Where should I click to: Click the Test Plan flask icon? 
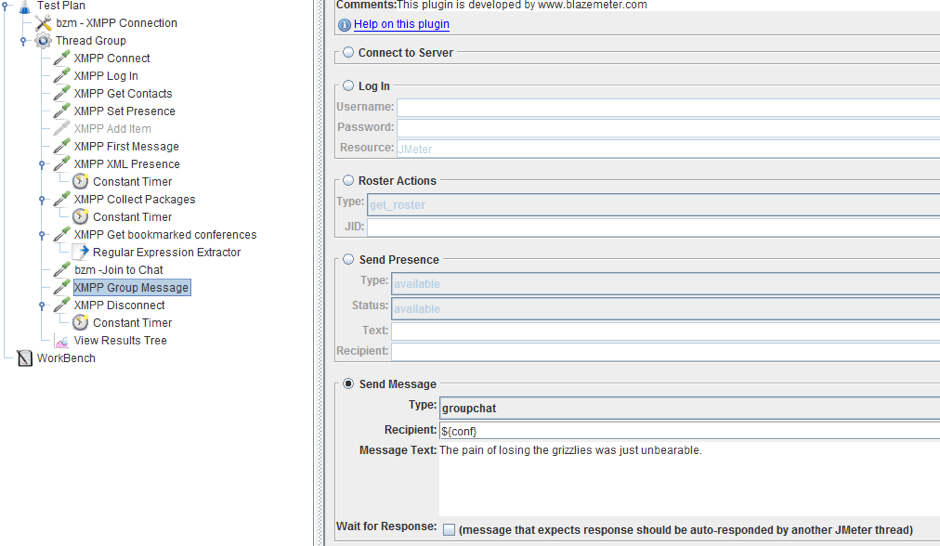pos(25,6)
